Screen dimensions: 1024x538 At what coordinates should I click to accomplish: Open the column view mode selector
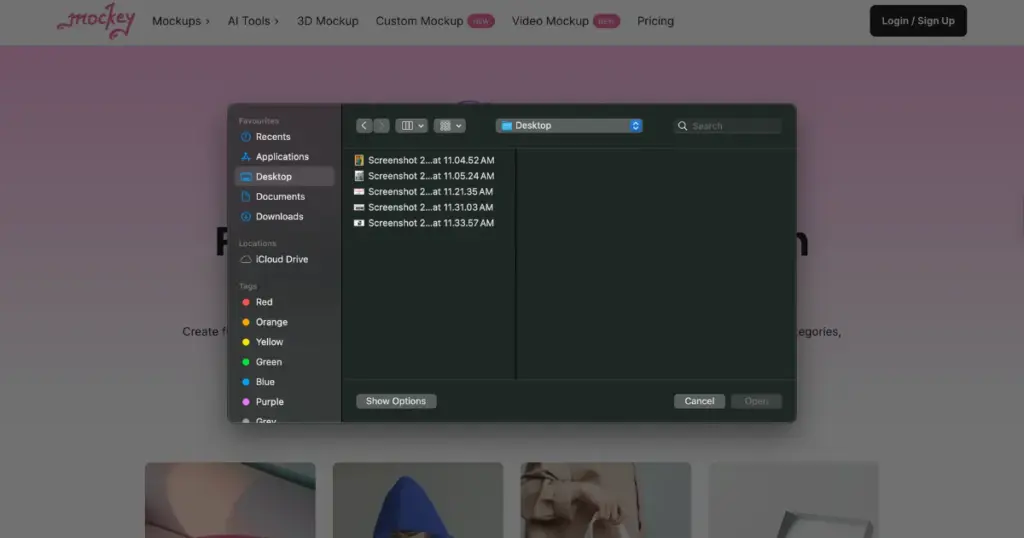coord(411,126)
